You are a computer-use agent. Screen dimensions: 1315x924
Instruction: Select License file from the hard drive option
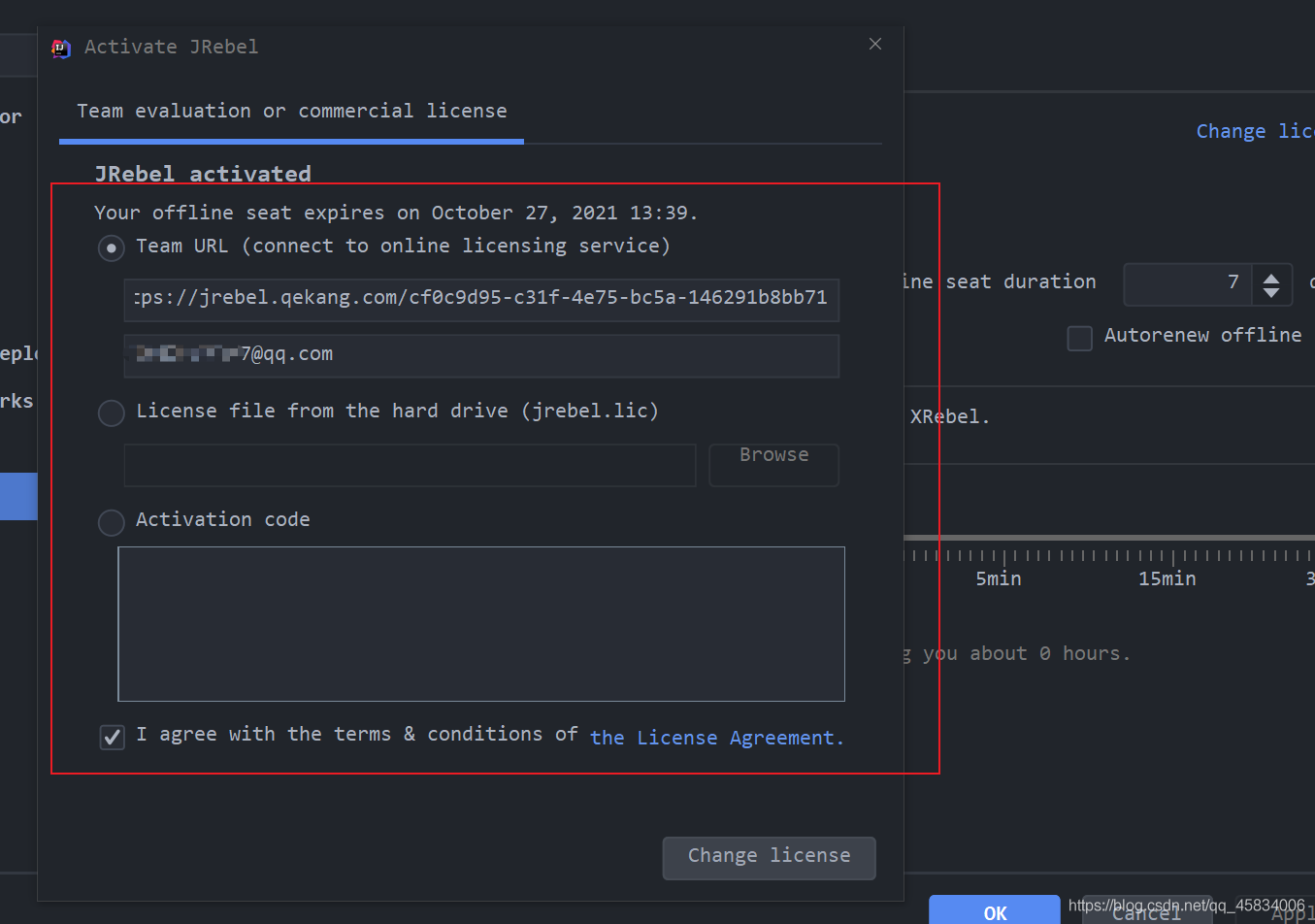[x=112, y=413]
